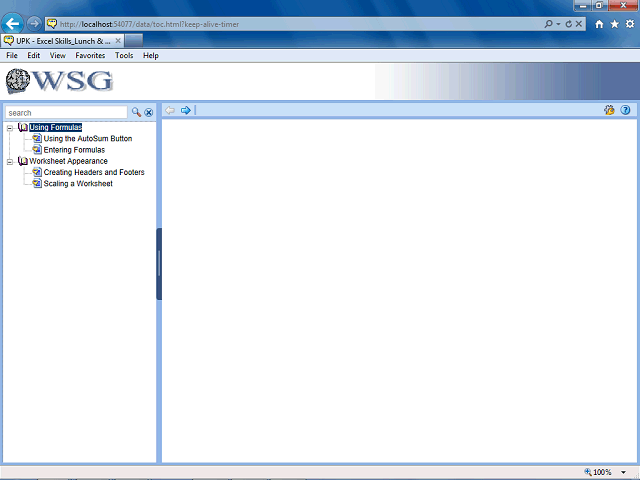Open the address bar dropdown arrow
Image resolution: width=640 pixels, height=480 pixels.
pos(558,24)
